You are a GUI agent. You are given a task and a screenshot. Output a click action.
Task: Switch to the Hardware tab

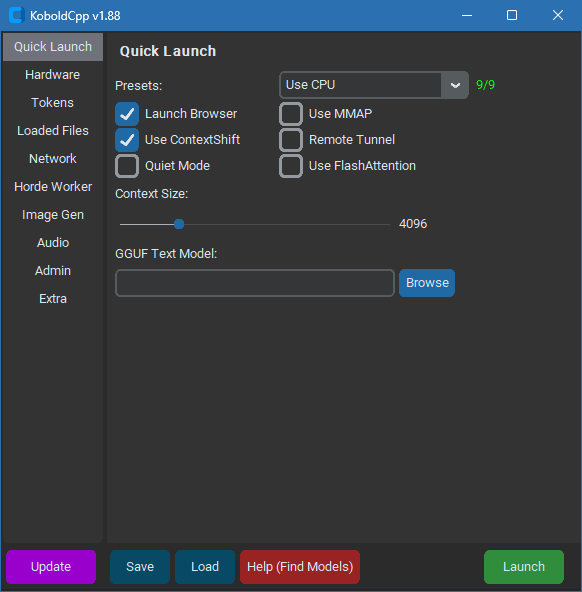pos(53,75)
